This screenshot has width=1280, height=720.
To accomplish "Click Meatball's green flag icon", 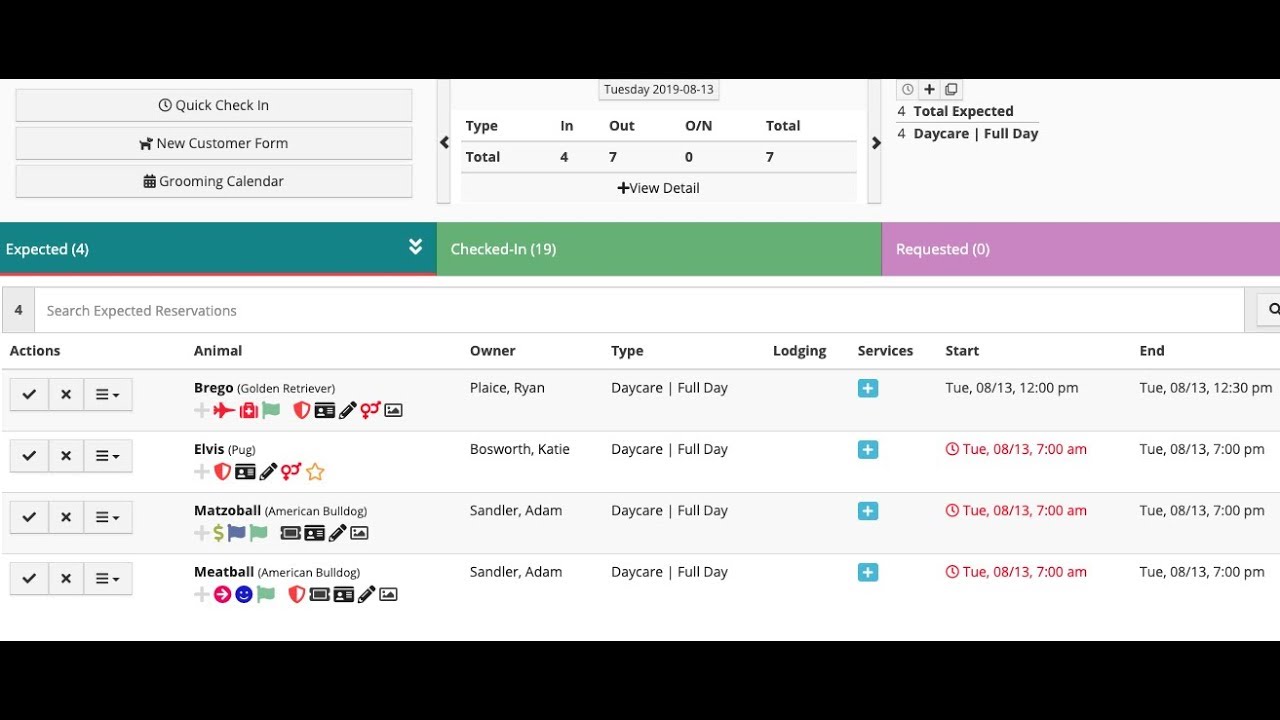I will tap(266, 594).
